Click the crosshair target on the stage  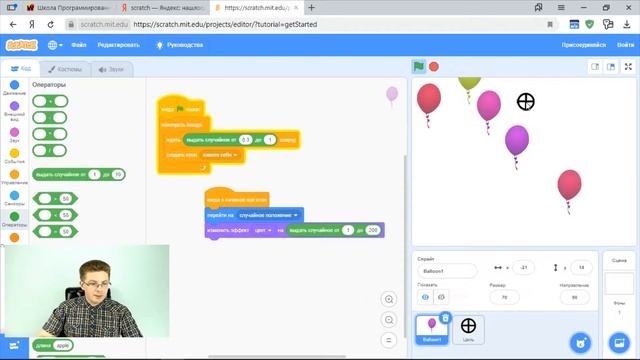pyautogui.click(x=525, y=102)
